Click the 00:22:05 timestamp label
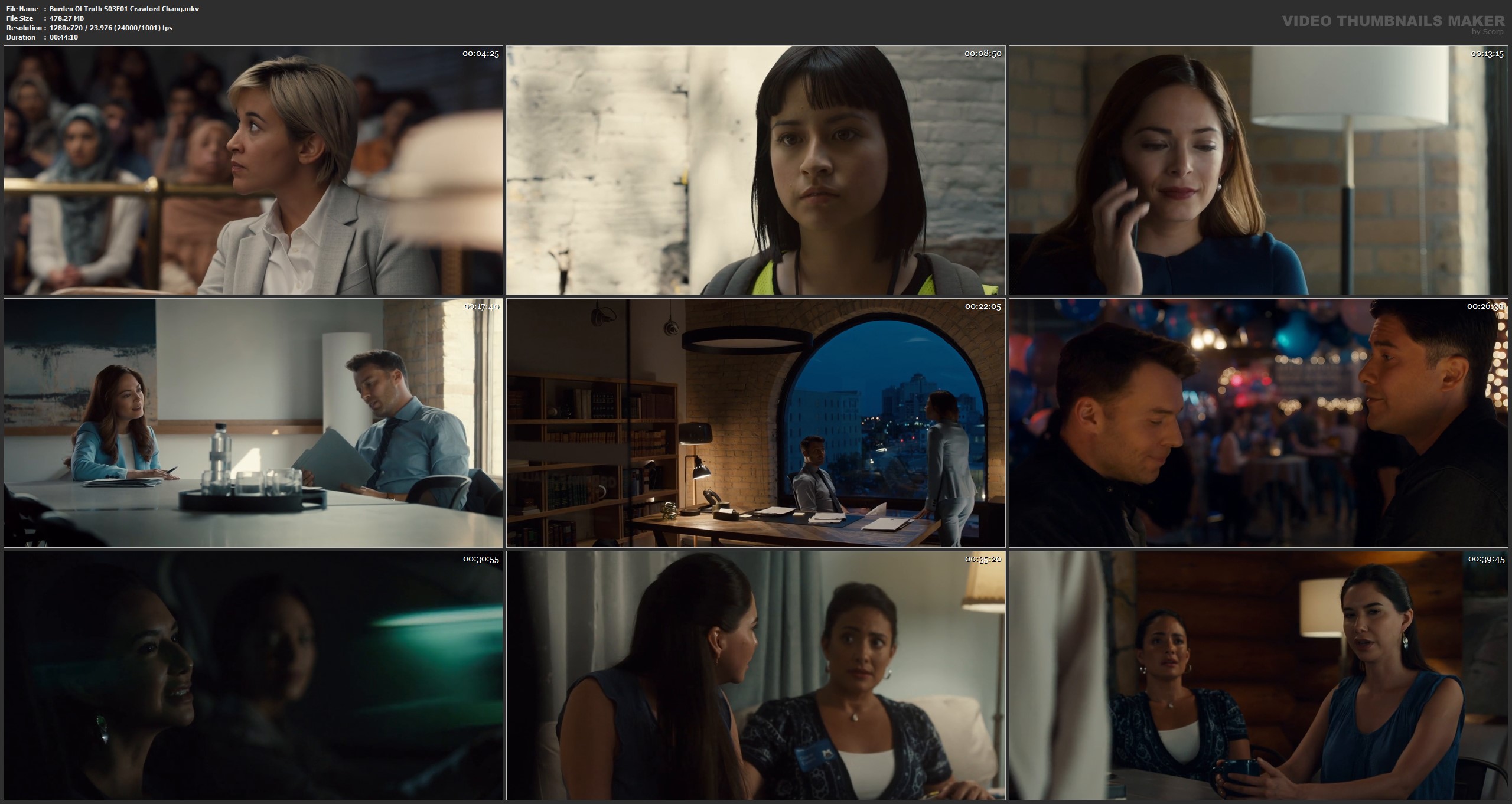1512x804 pixels. click(983, 306)
